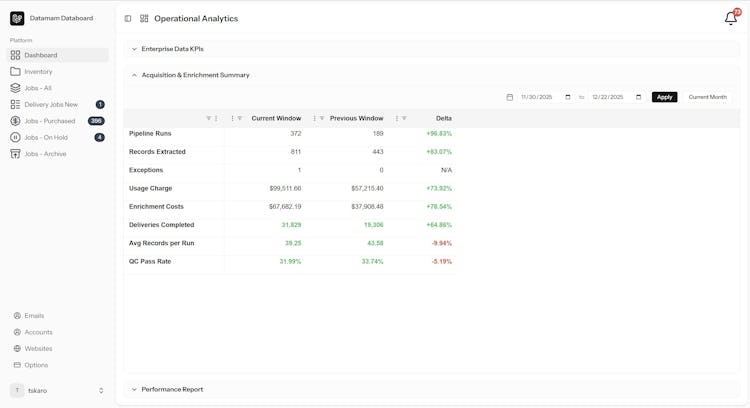Click the Delta column filter icon

pos(404,118)
